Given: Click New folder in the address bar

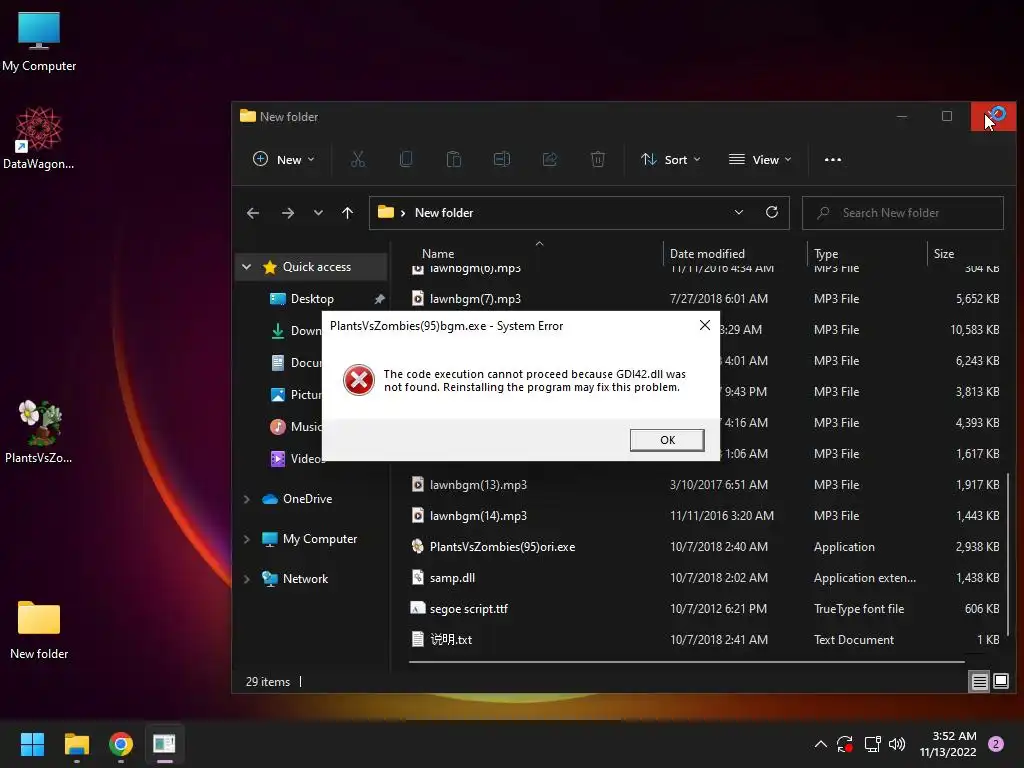Looking at the screenshot, I should (x=444, y=213).
